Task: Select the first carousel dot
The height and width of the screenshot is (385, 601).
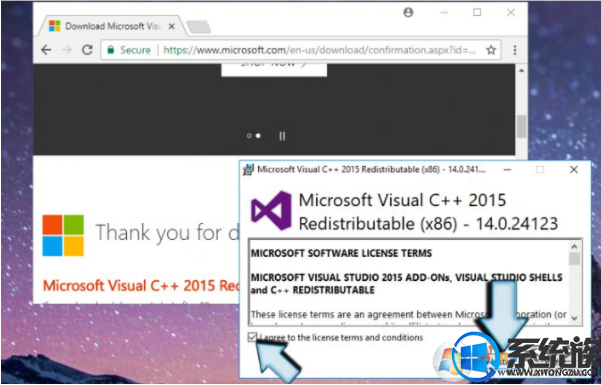Action: click(249, 136)
